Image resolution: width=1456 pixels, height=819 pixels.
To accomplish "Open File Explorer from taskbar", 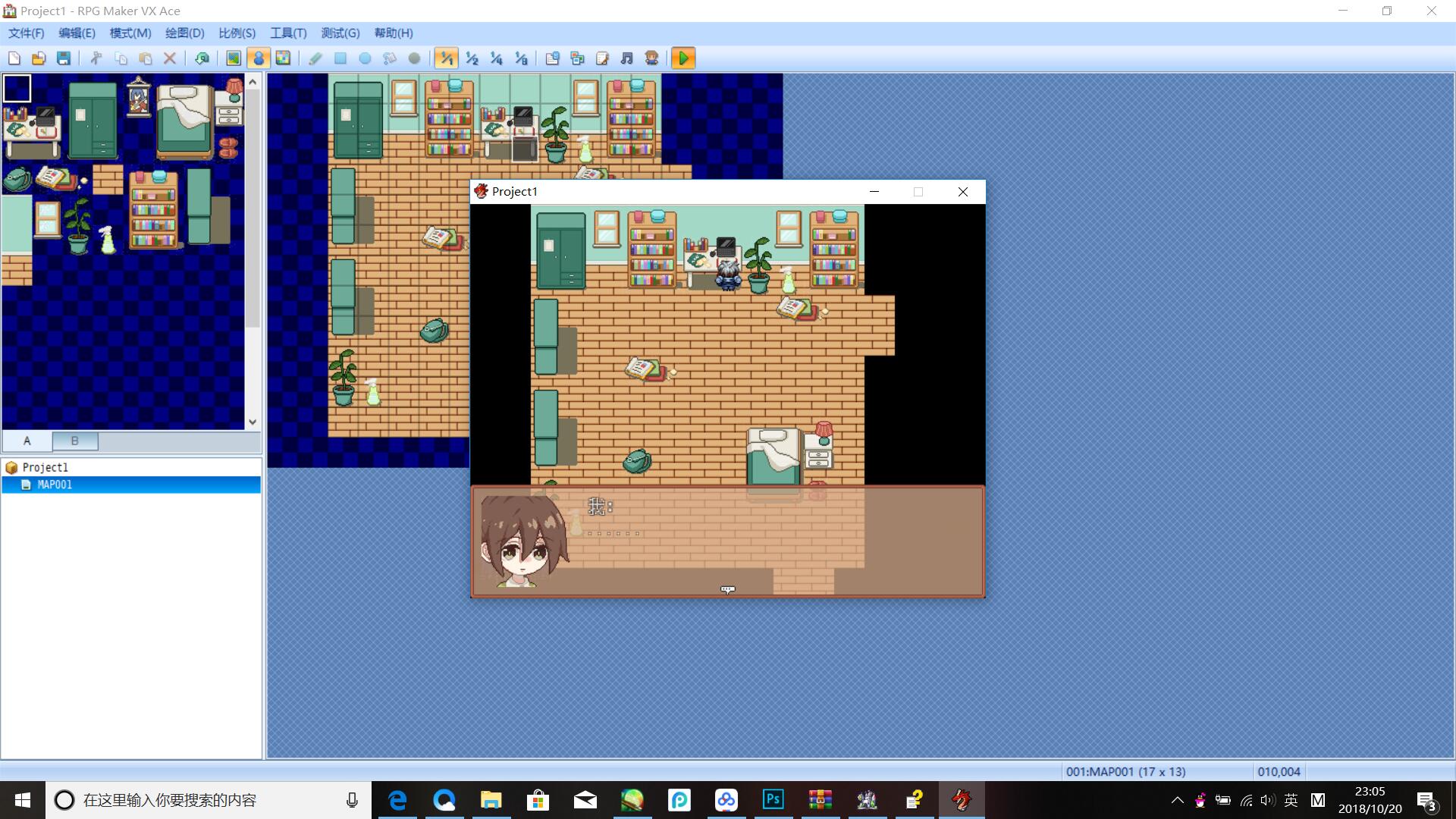I will (491, 800).
